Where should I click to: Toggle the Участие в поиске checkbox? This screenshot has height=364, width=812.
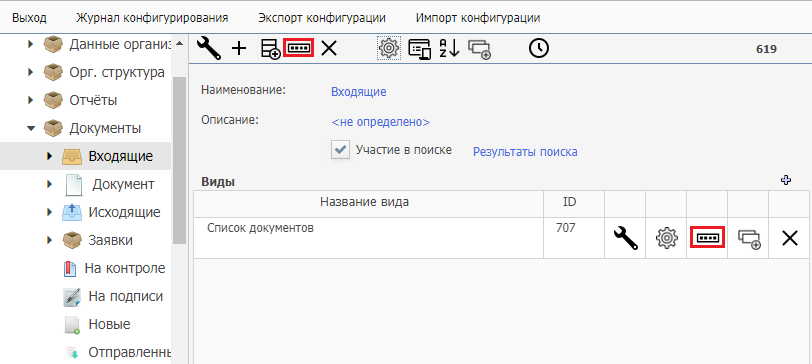[x=341, y=150]
